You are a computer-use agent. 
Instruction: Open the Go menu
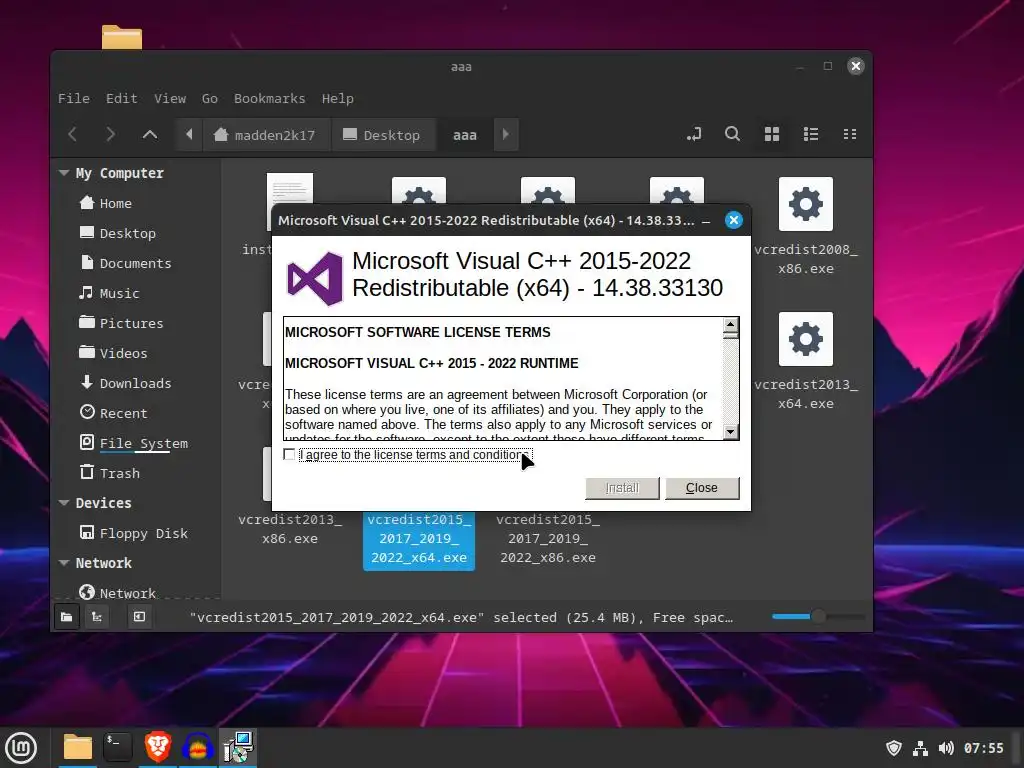210,99
